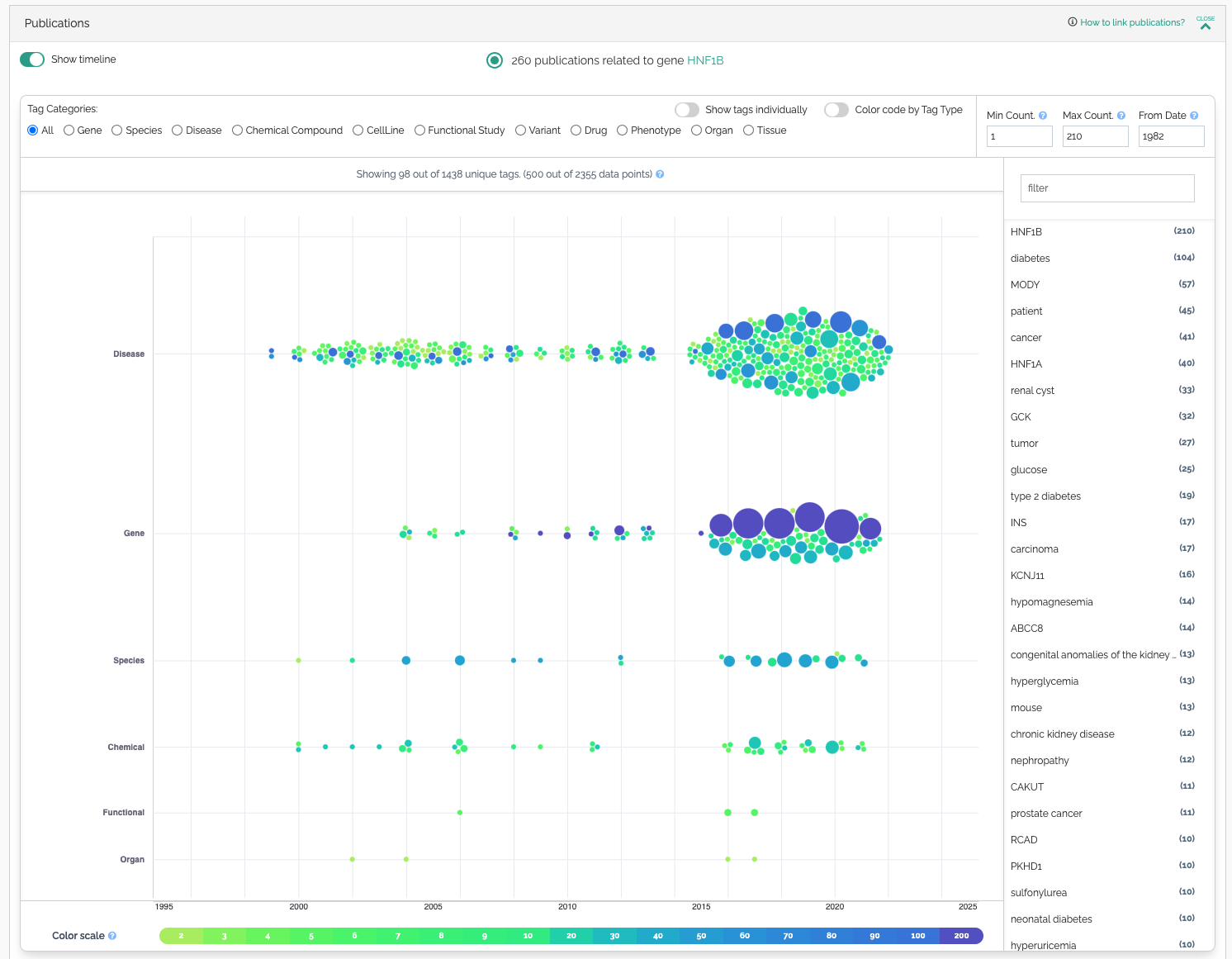The width and height of the screenshot is (1232, 959).
Task: Click the publications count circle icon
Action: pos(495,60)
